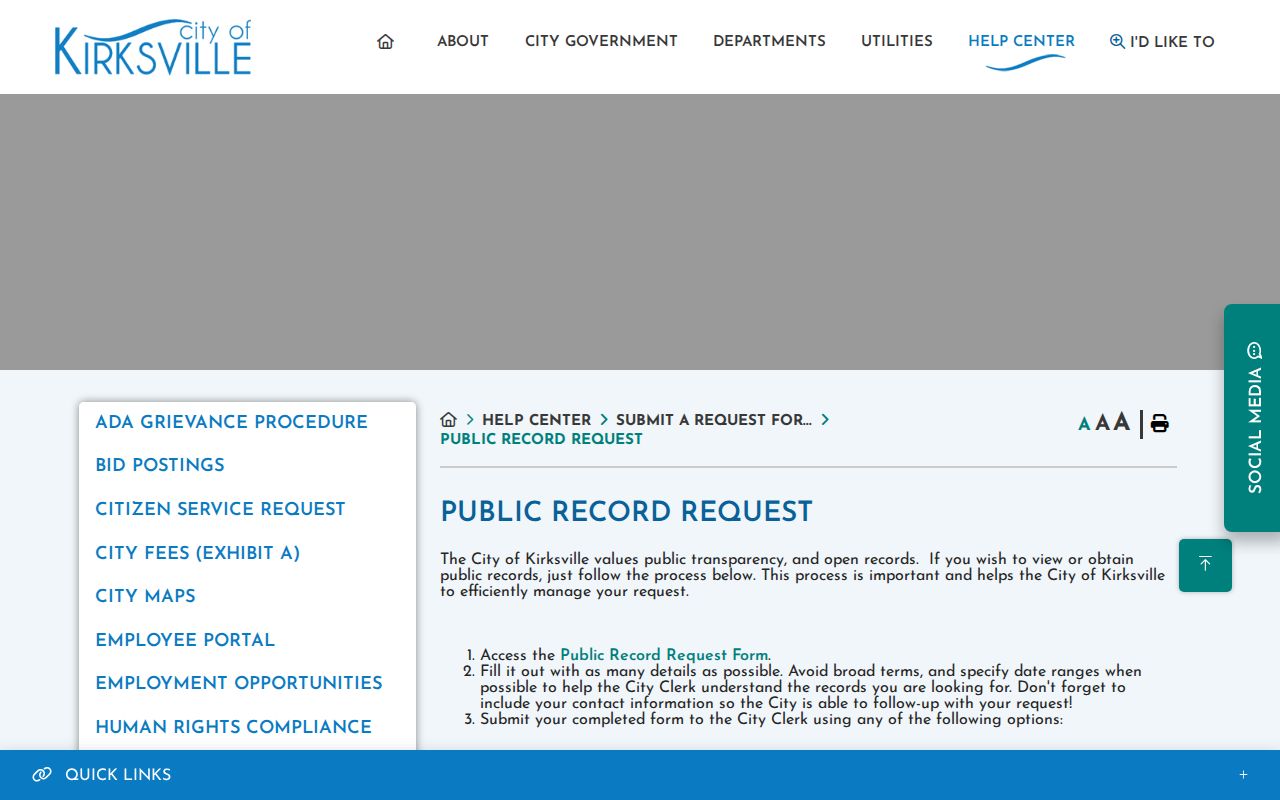Click Public Record Request breadcrumb text
The image size is (1280, 800).
[x=541, y=439]
